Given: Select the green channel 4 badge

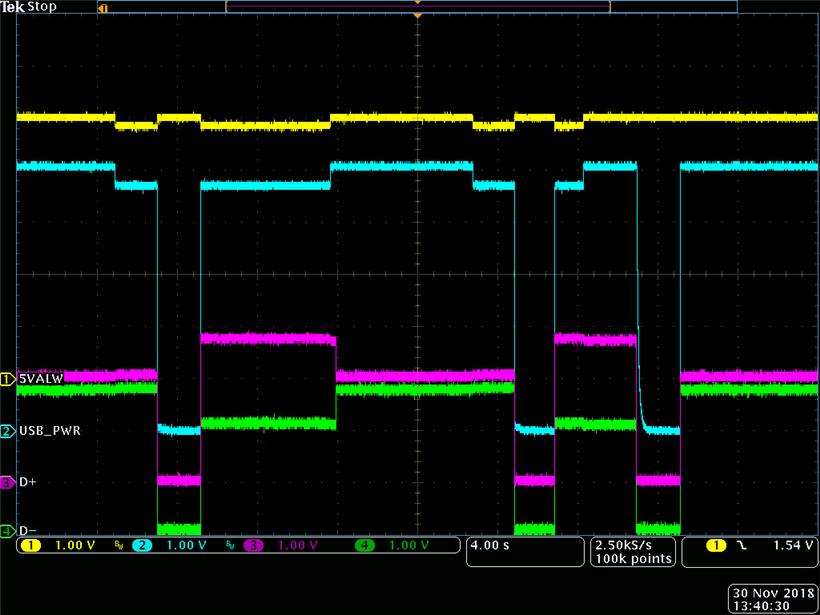Looking at the screenshot, I should pyautogui.click(x=365, y=546).
